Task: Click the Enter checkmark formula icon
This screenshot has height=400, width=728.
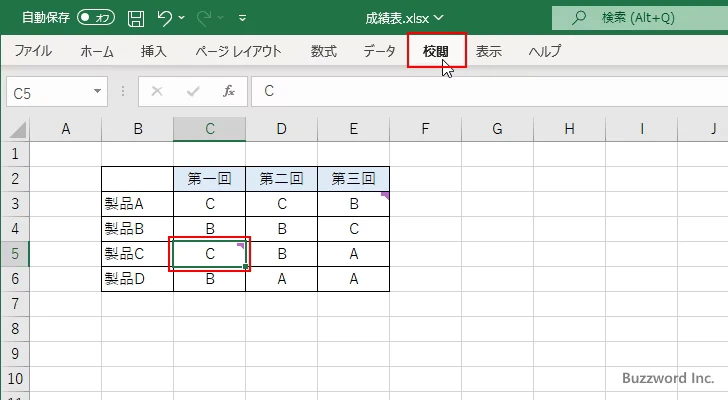Action: coord(193,91)
